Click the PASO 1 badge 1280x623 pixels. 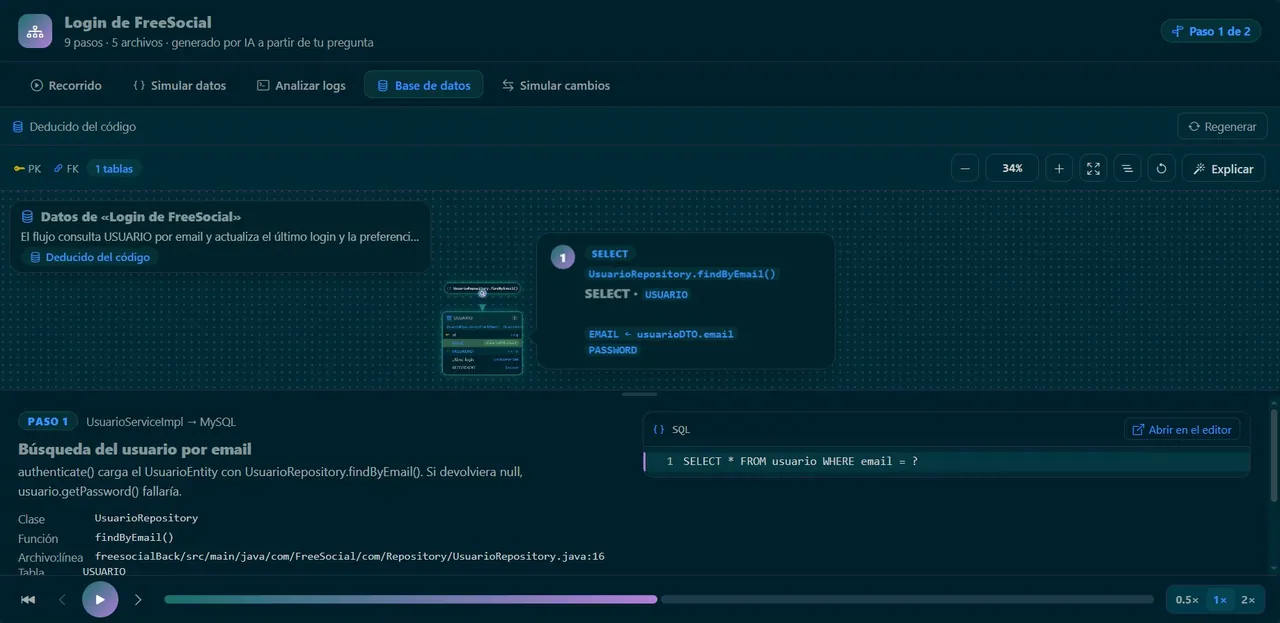point(48,421)
